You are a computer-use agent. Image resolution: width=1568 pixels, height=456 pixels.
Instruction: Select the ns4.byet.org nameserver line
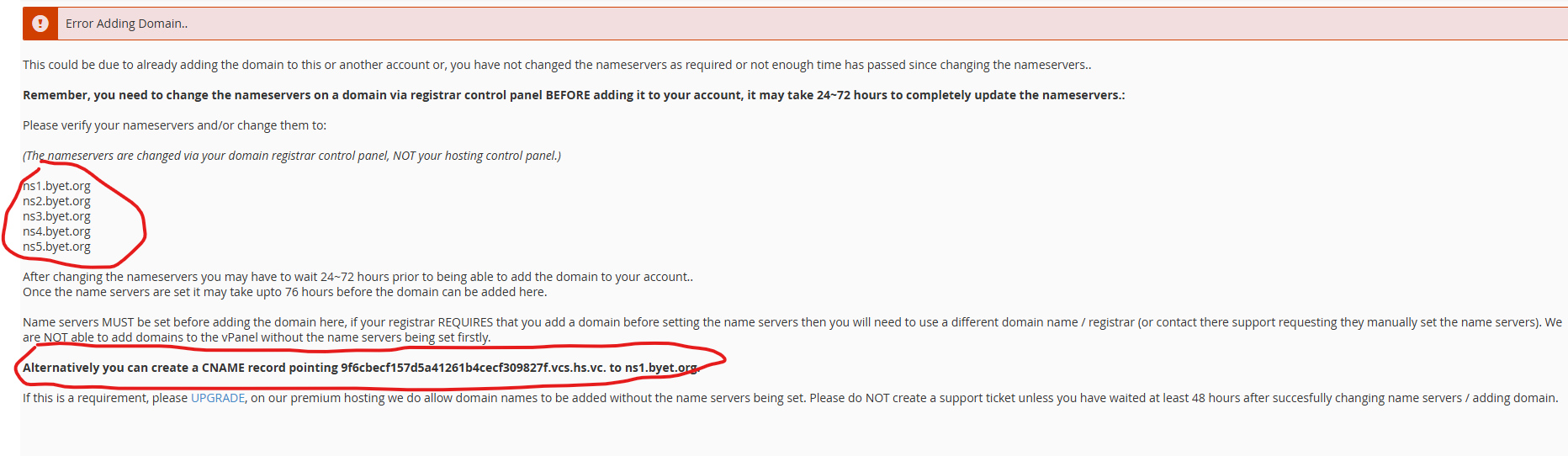pos(56,231)
